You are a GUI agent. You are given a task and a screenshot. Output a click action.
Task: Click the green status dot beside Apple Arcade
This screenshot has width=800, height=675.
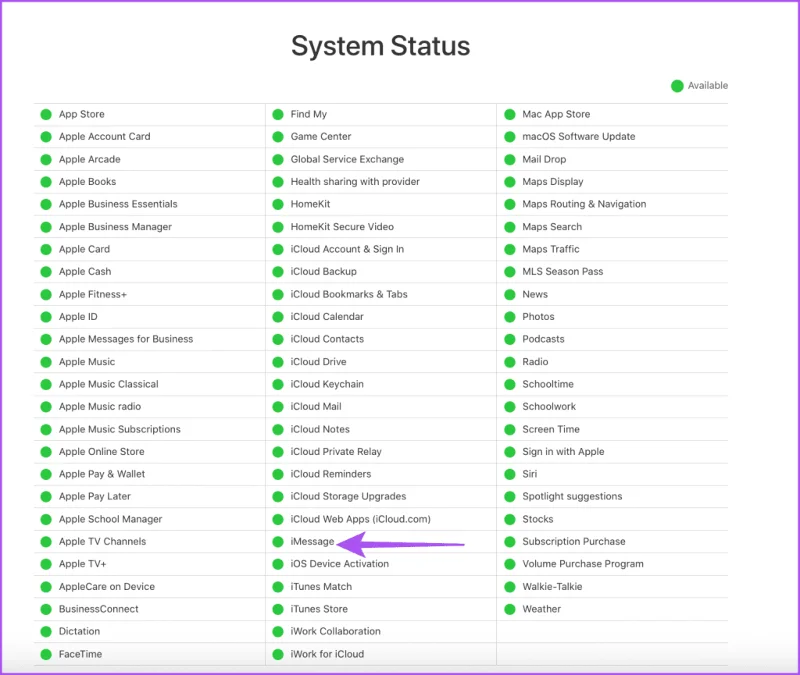[46, 159]
